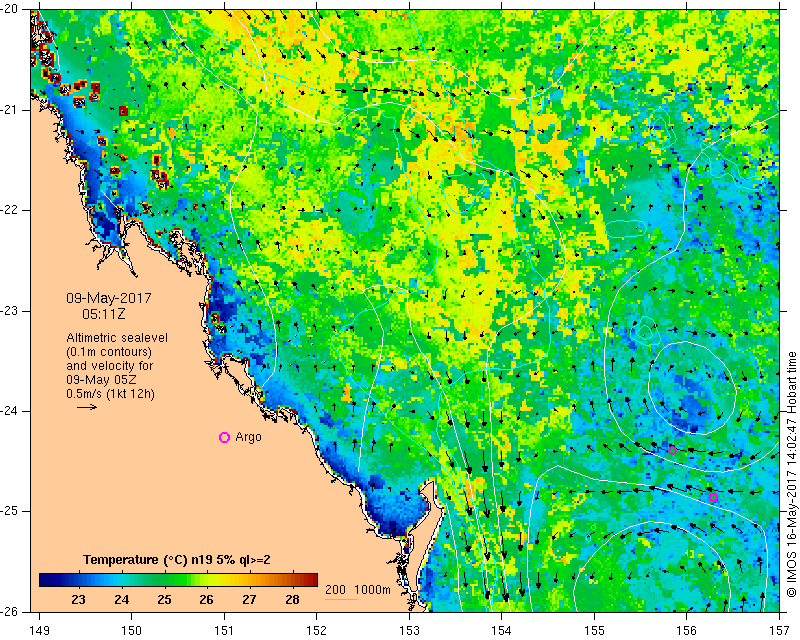
Task: Click the longitude axis label 152
Action: pos(317,631)
